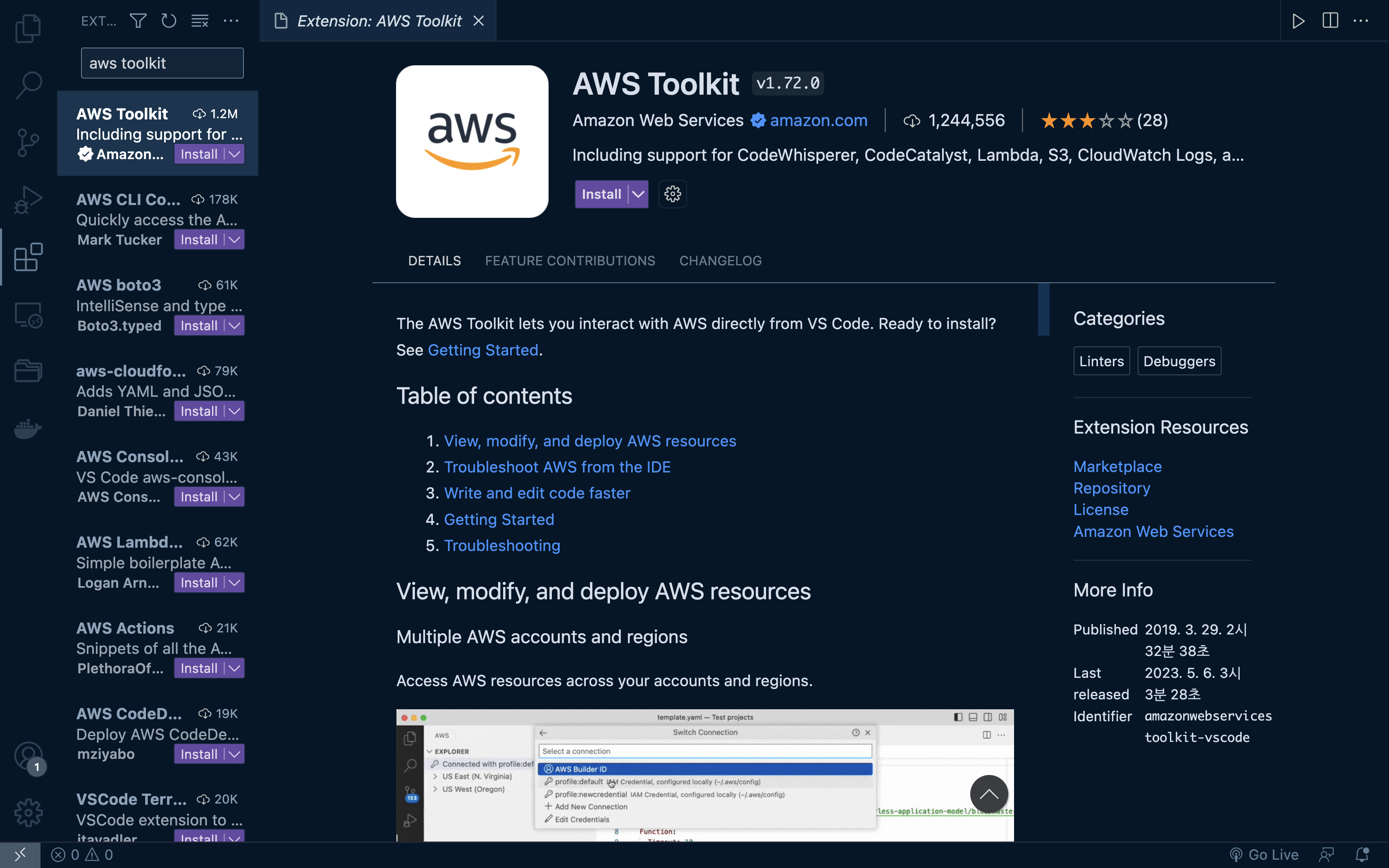The image size is (1389, 868).
Task: Click the remote window indicator in status bar
Action: point(20,855)
